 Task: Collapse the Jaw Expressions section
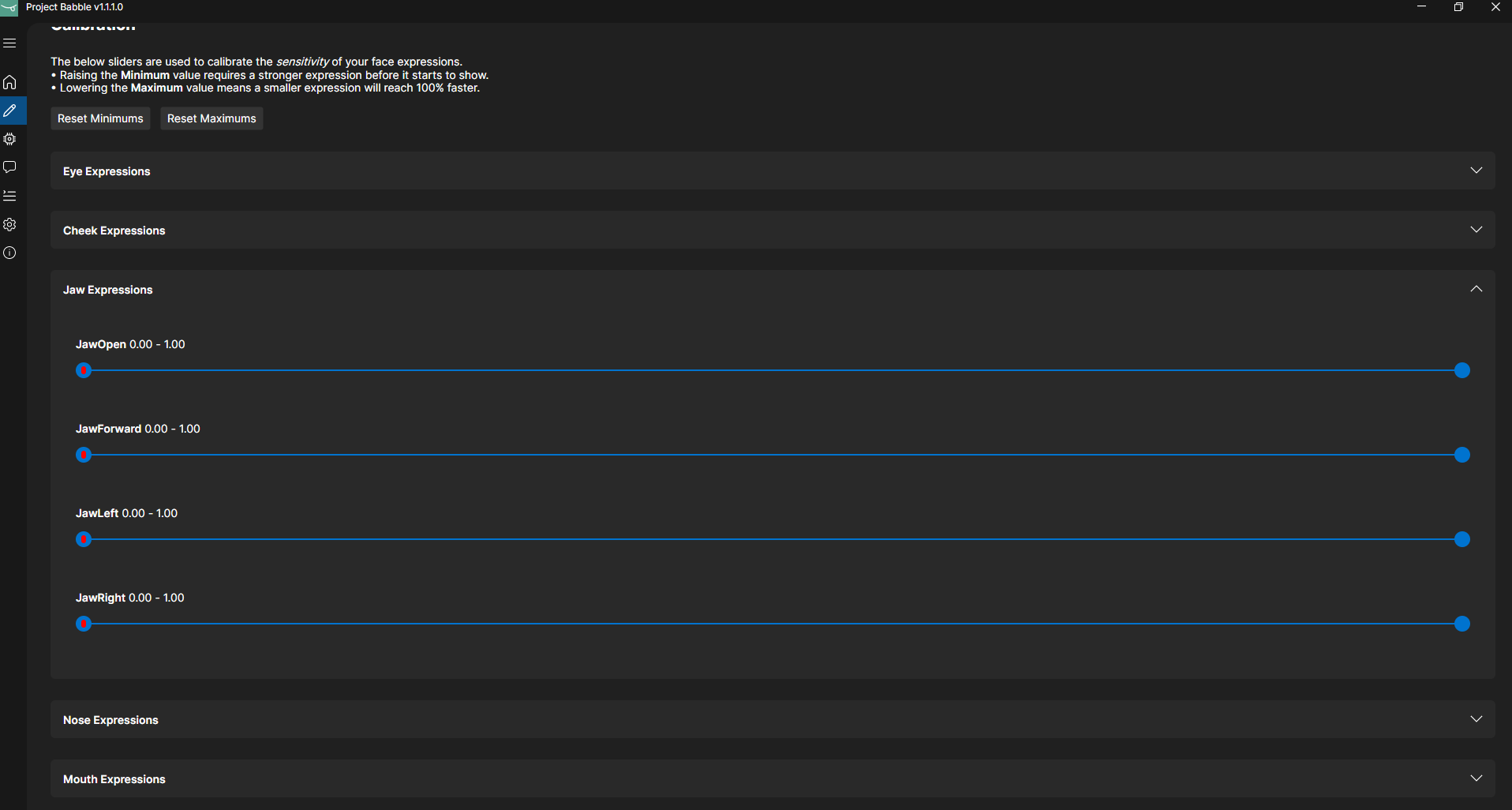point(773,289)
